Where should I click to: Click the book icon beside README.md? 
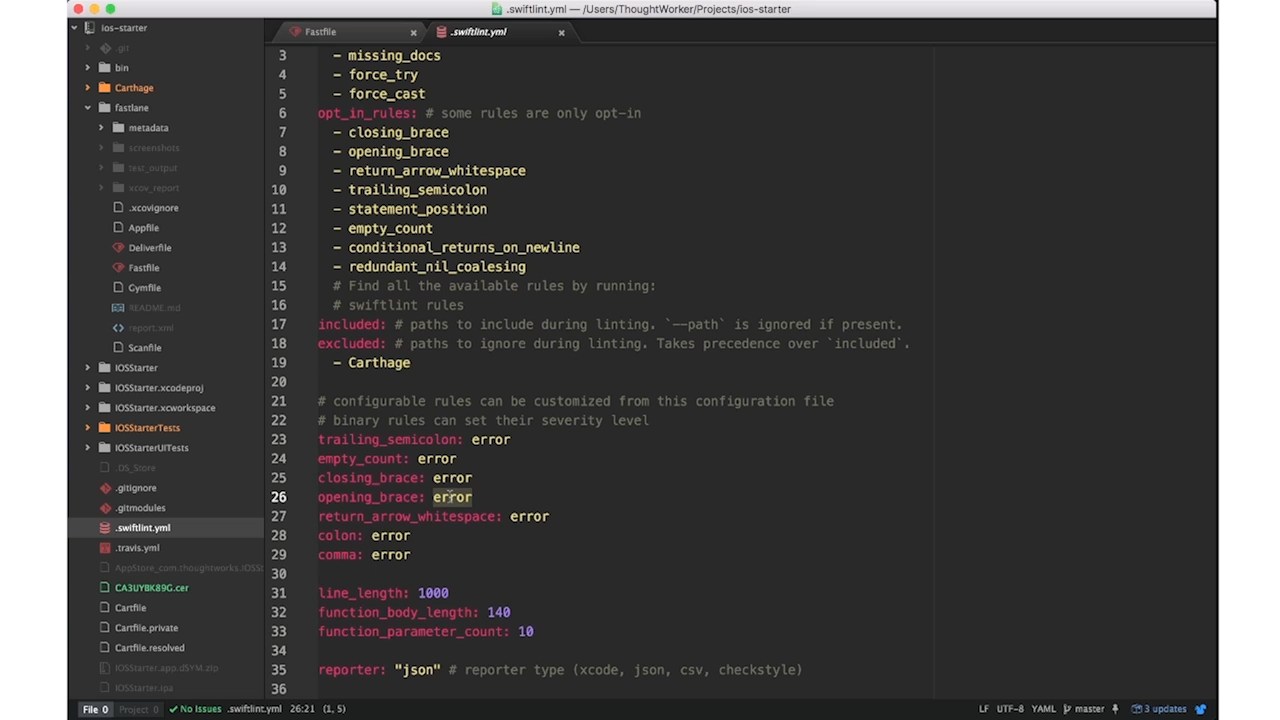[x=118, y=308]
